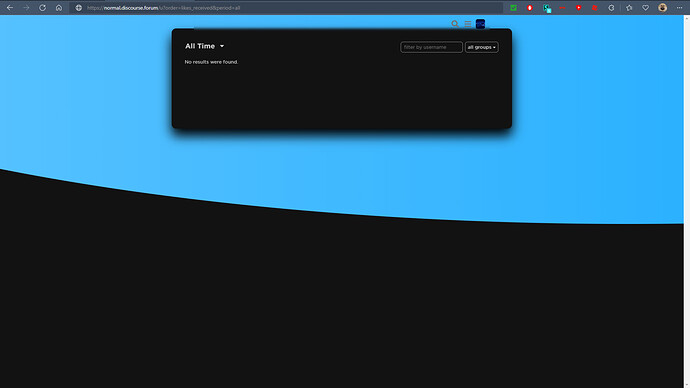The image size is (690, 388).
Task: Open the browser home page icon
Action: pyautogui.click(x=59, y=7)
